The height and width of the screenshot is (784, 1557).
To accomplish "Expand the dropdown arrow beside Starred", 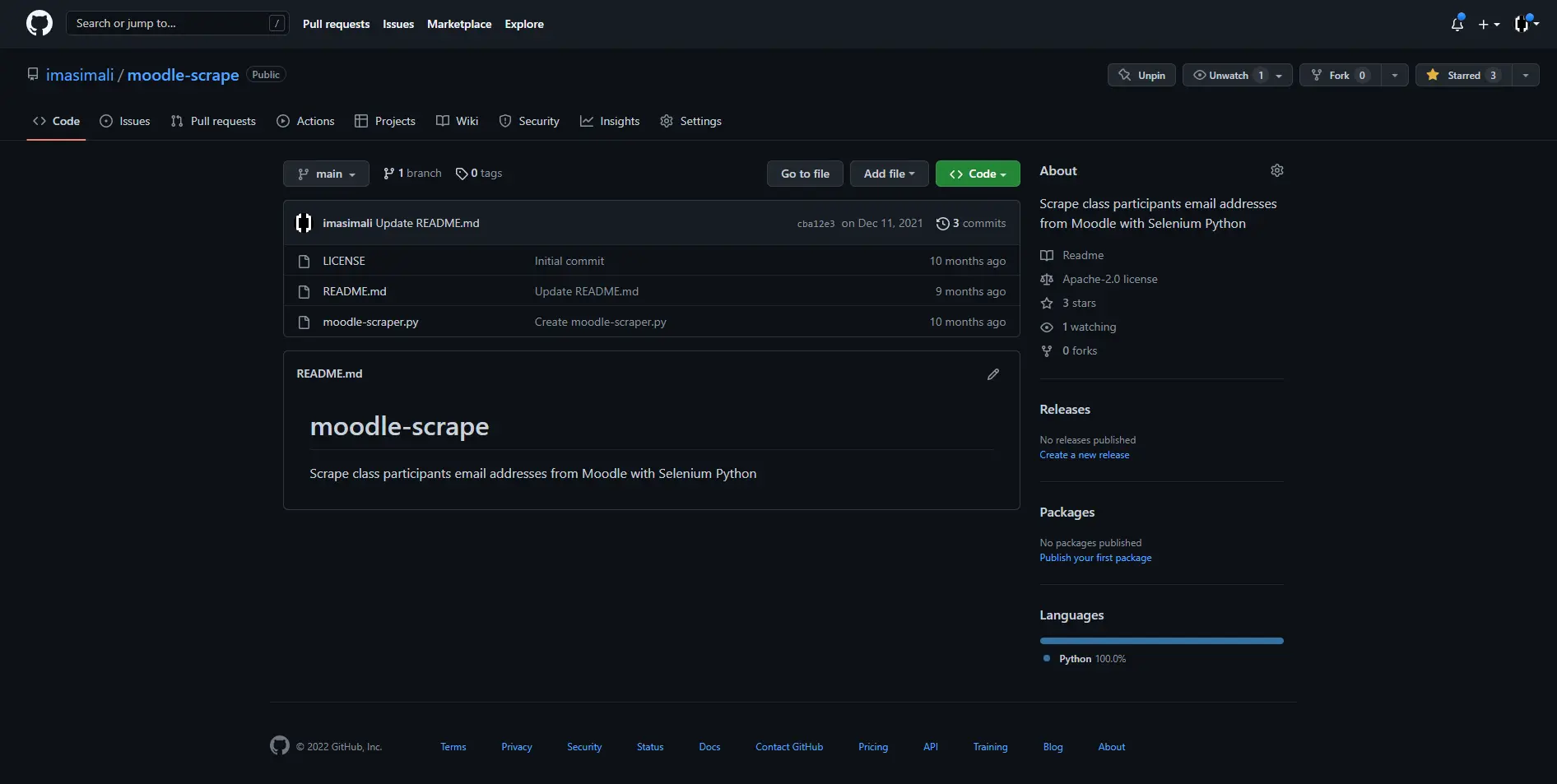I will pos(1526,75).
